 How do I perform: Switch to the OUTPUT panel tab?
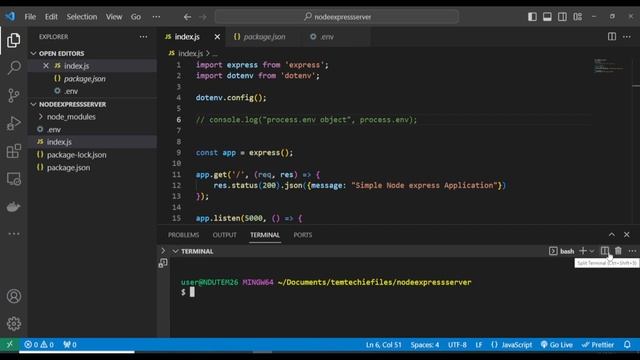click(224, 235)
